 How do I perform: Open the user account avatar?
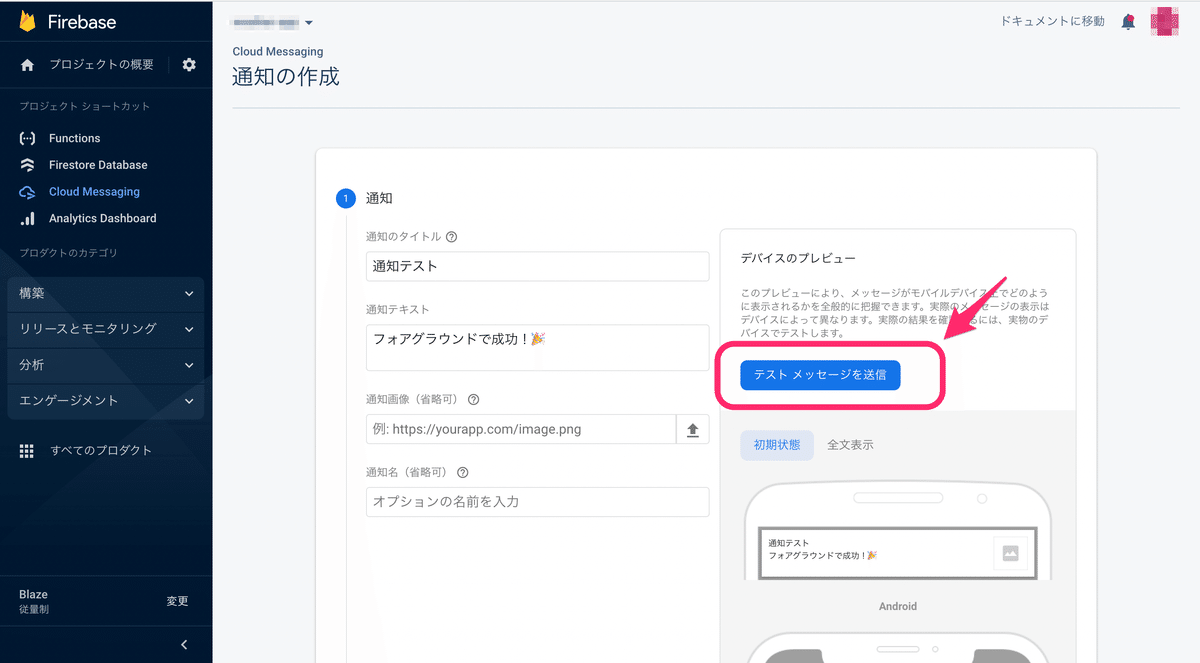pyautogui.click(x=1166, y=21)
